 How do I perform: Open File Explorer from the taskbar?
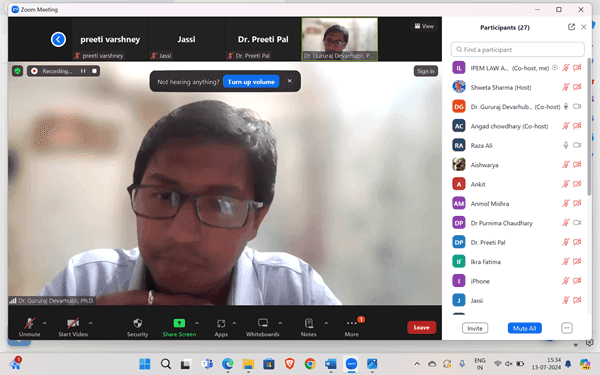click(x=248, y=364)
